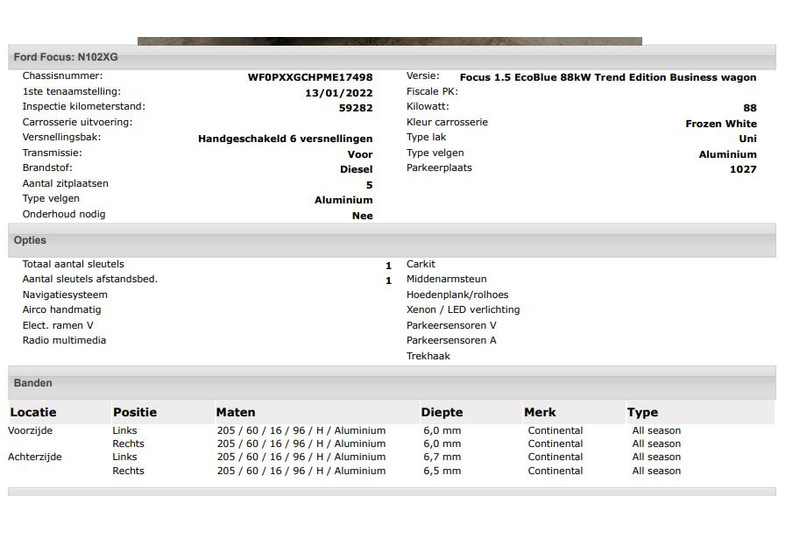Click parking place number 1027

point(743,170)
